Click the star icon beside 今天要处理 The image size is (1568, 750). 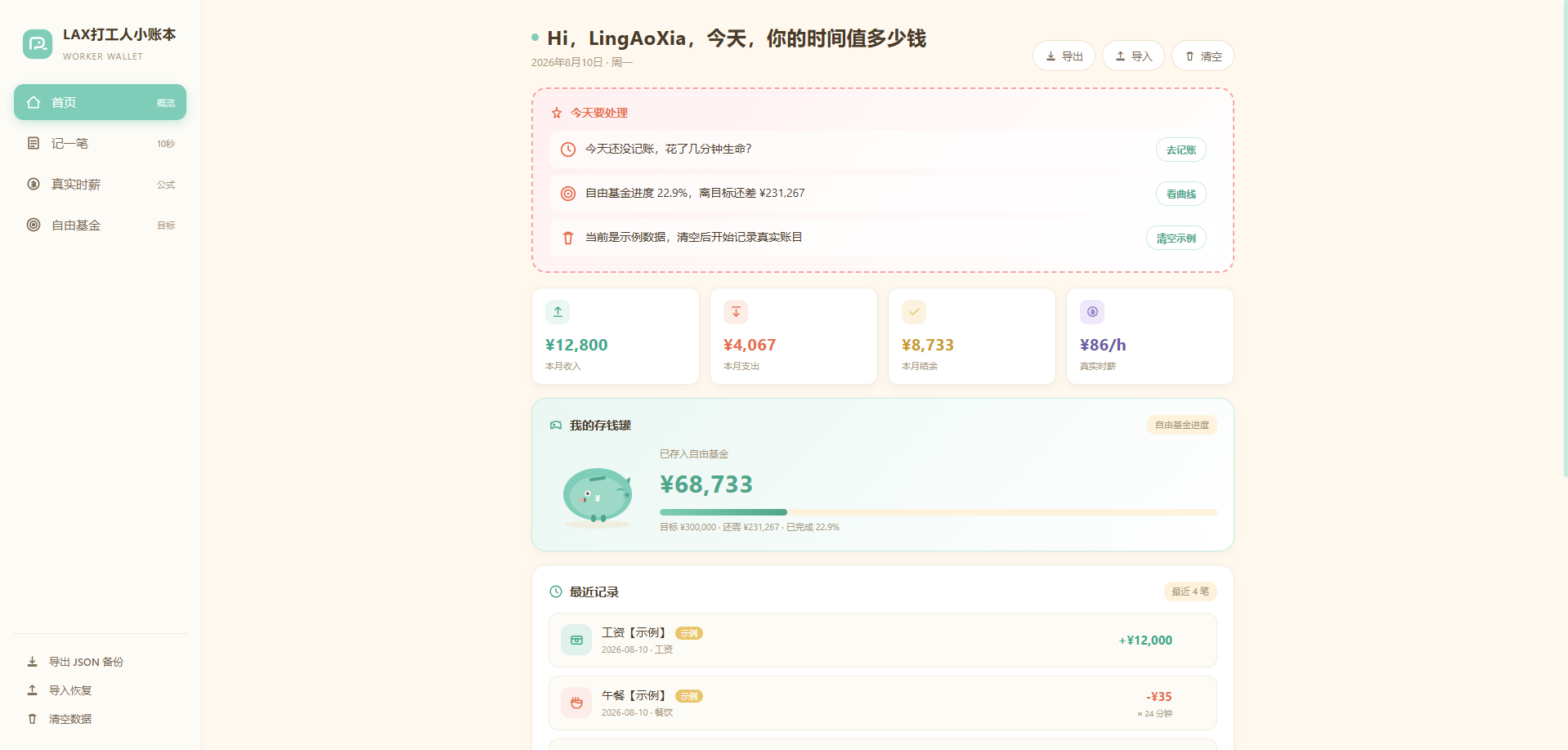coord(557,113)
